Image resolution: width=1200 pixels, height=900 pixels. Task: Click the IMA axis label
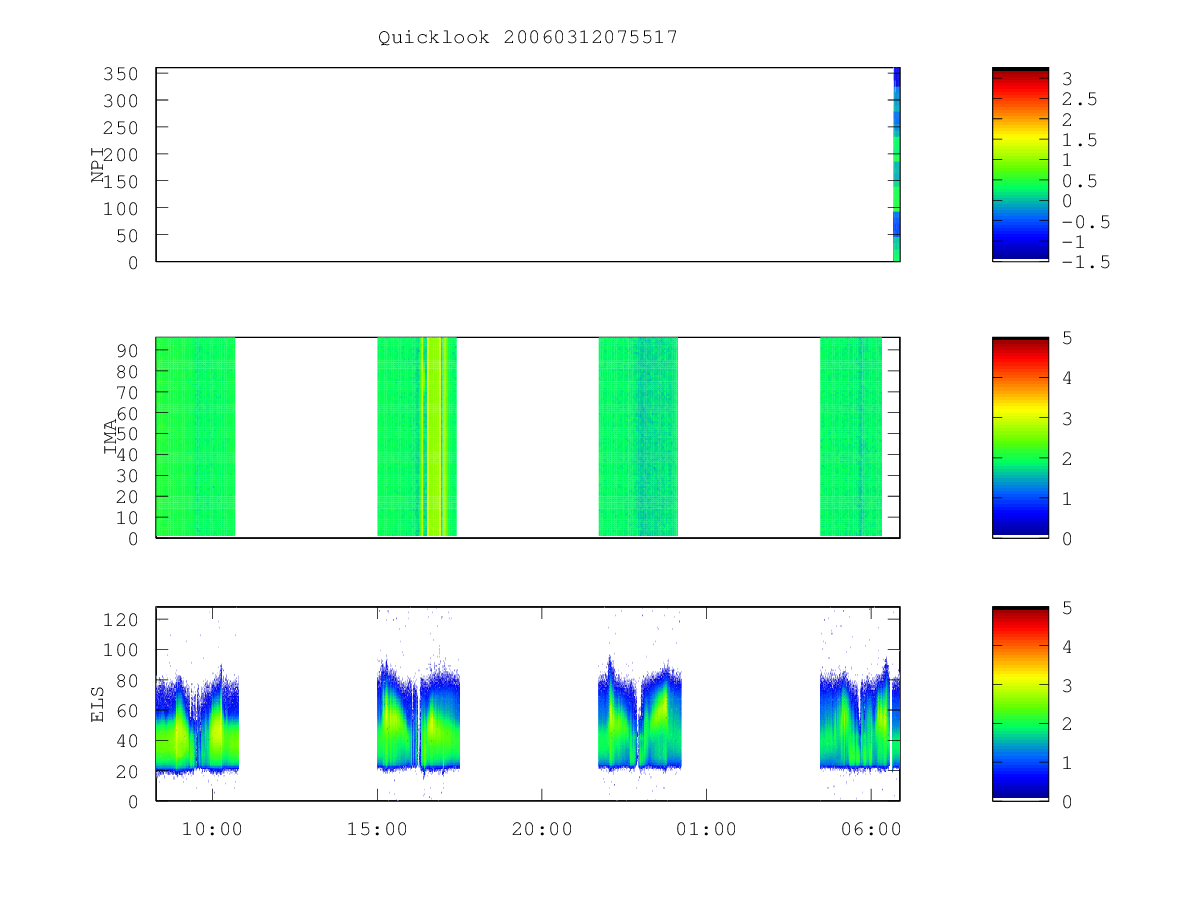(109, 438)
